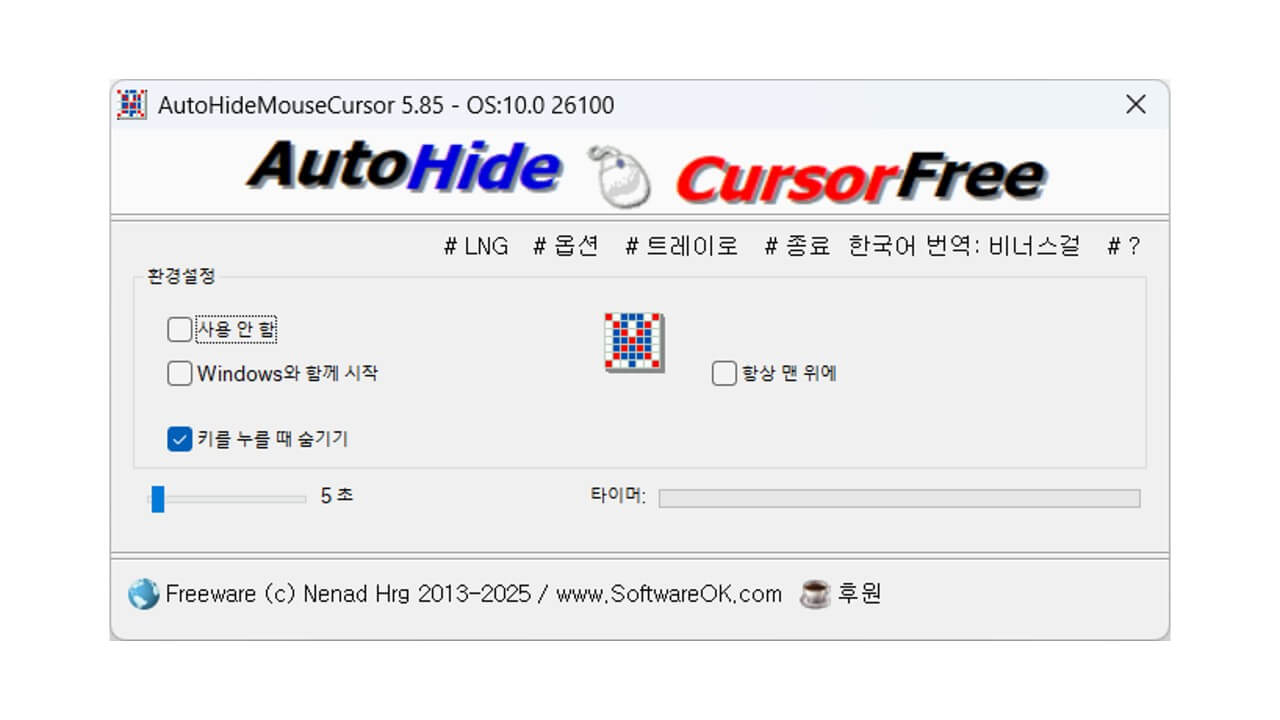
Task: Check Windows와 함께 시작 option
Action: 180,374
